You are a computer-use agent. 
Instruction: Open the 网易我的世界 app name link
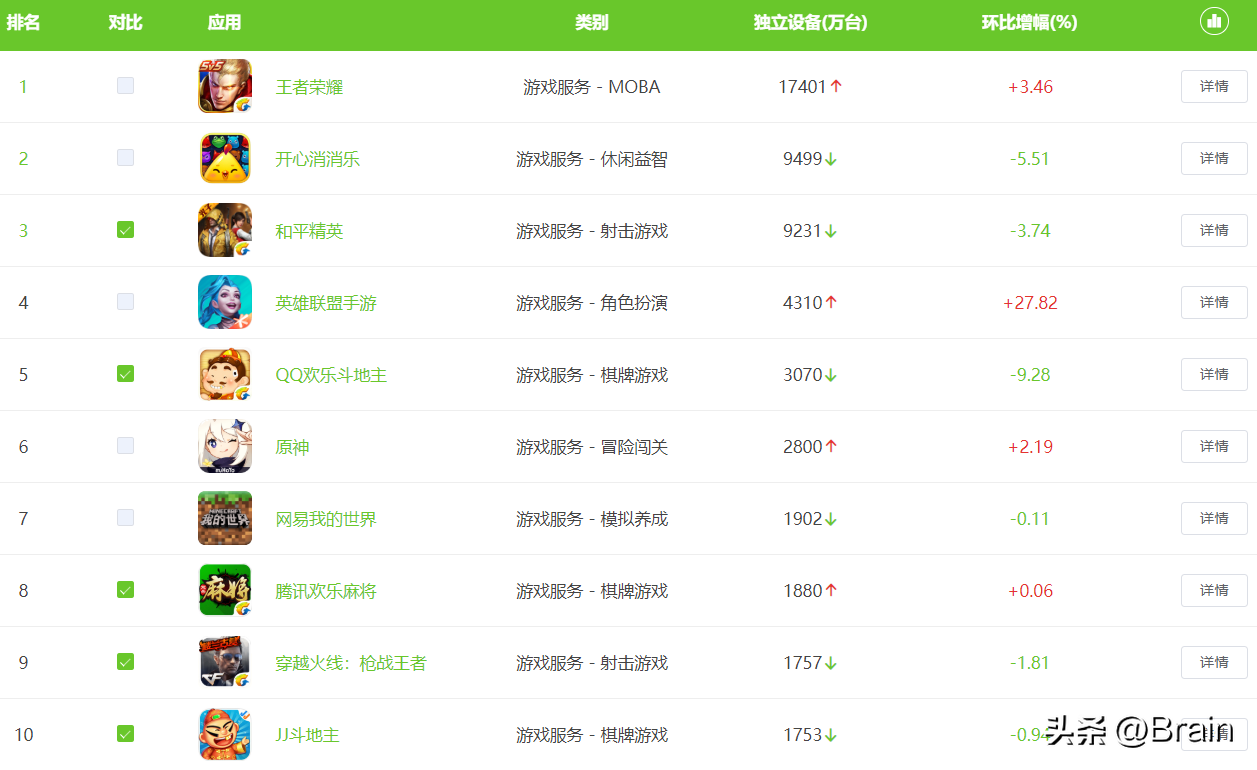326,519
